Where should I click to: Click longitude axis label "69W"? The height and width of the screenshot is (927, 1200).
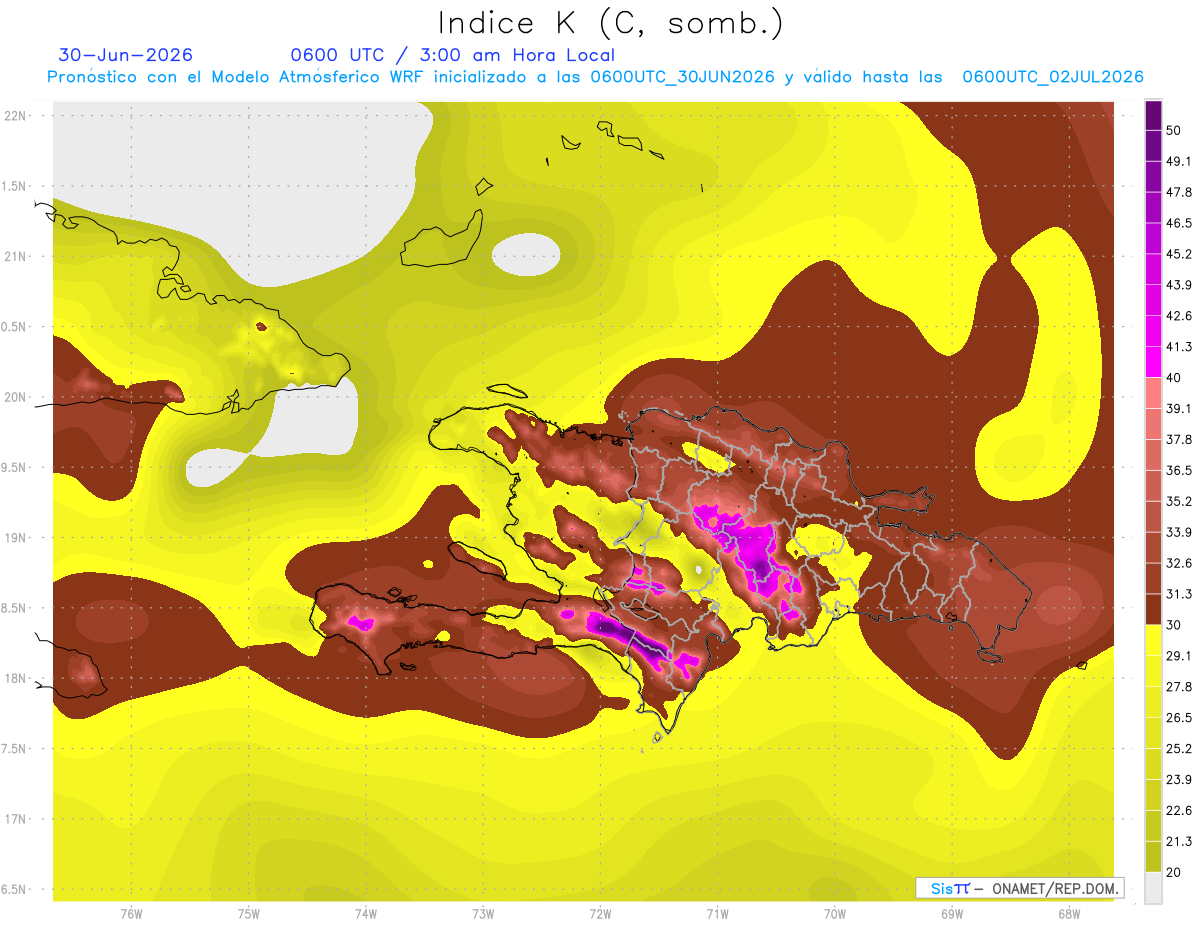click(952, 912)
